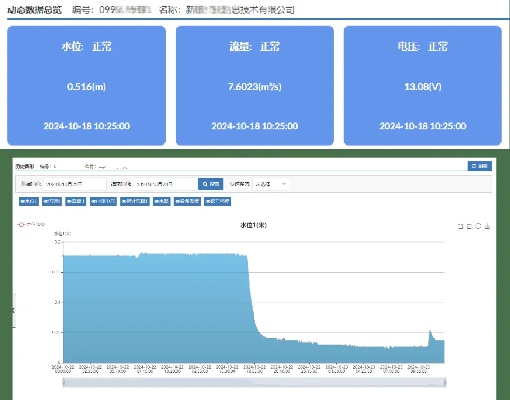Select the last blue data tag below the search bar
This screenshot has height=400, width=510.
pos(217,201)
